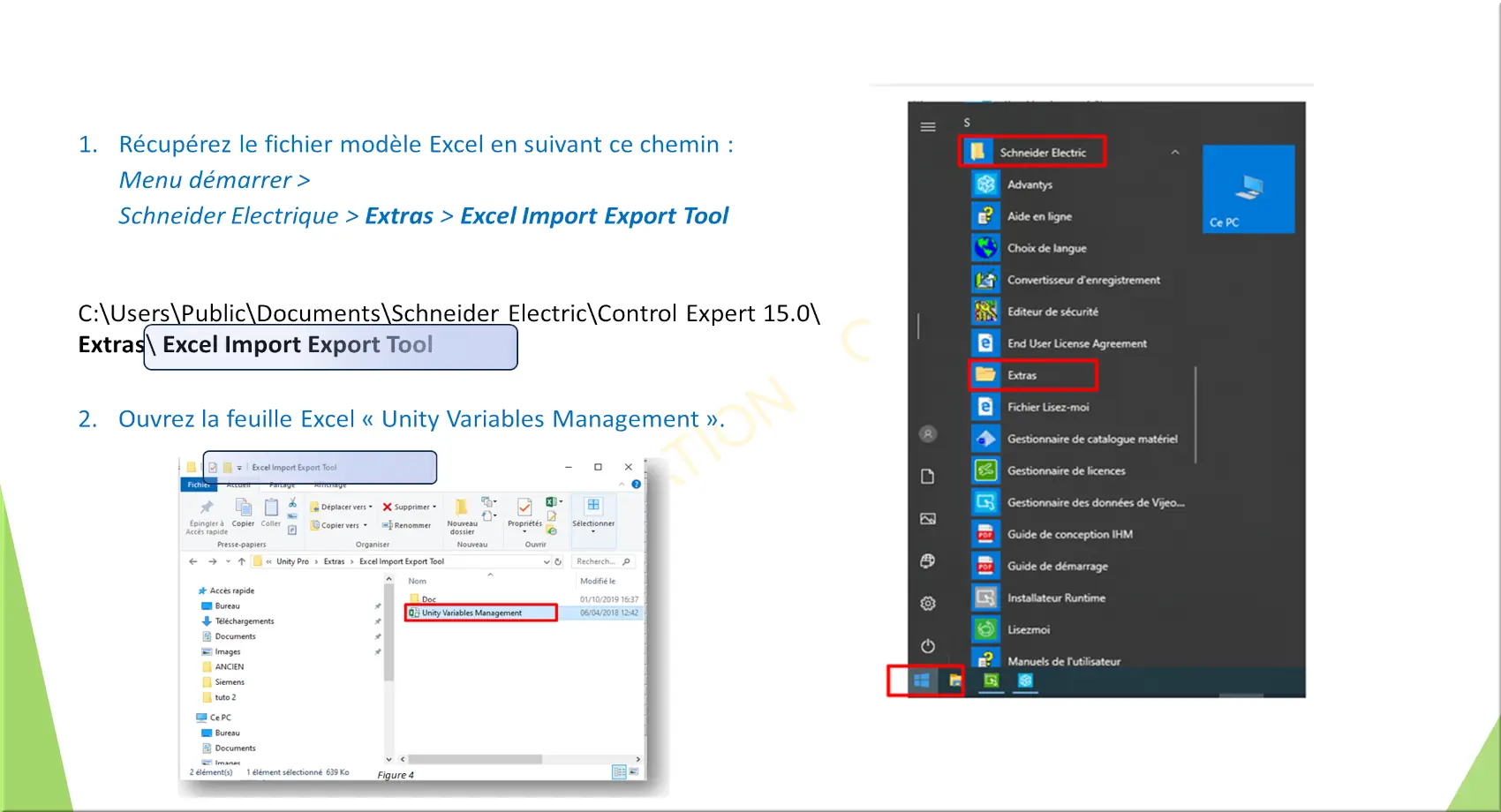Select the Doc folder
The image size is (1501, 812).
[x=424, y=599]
